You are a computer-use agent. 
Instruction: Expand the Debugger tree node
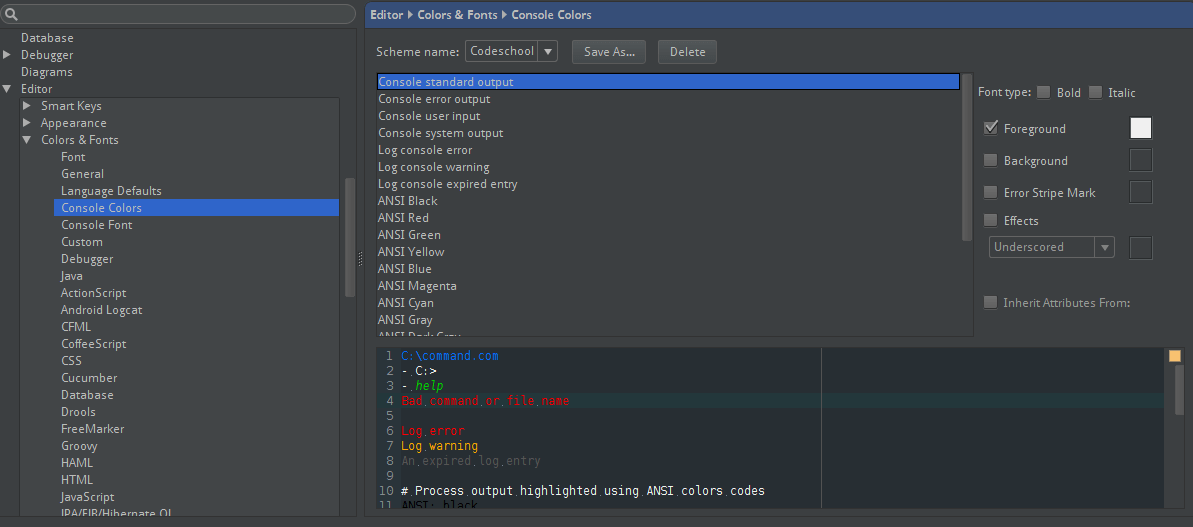click(7, 55)
